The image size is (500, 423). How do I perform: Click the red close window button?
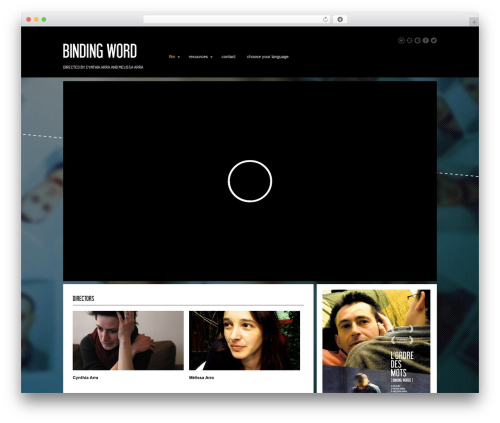(x=29, y=20)
